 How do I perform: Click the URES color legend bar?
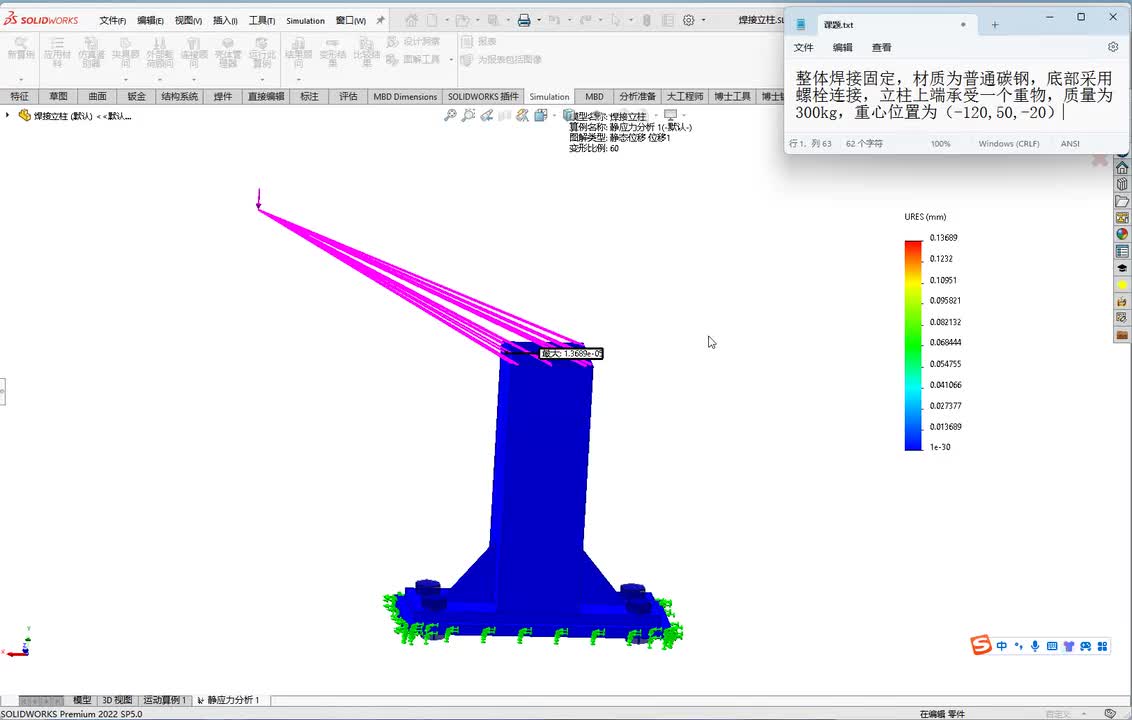913,345
